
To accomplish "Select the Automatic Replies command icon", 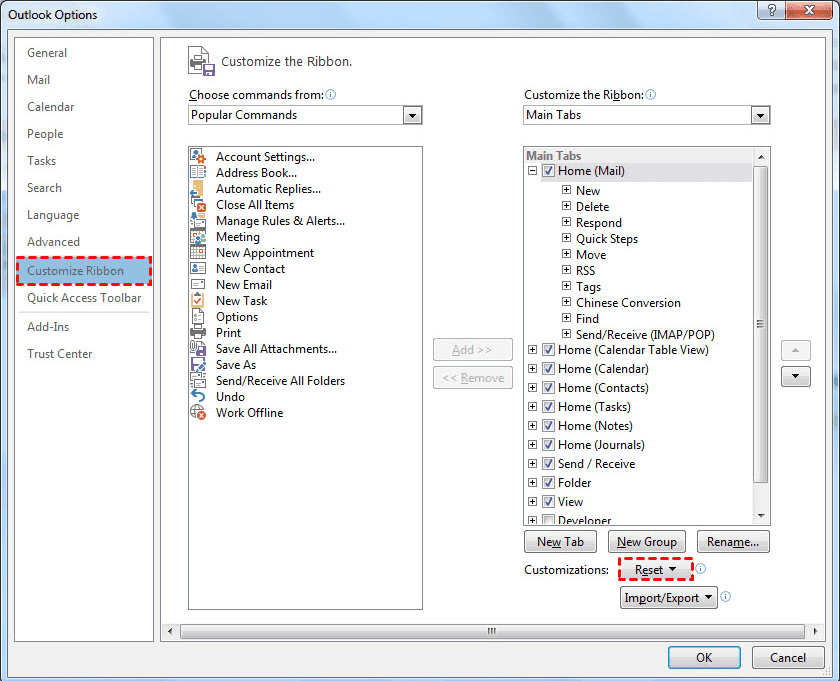I will 198,188.
